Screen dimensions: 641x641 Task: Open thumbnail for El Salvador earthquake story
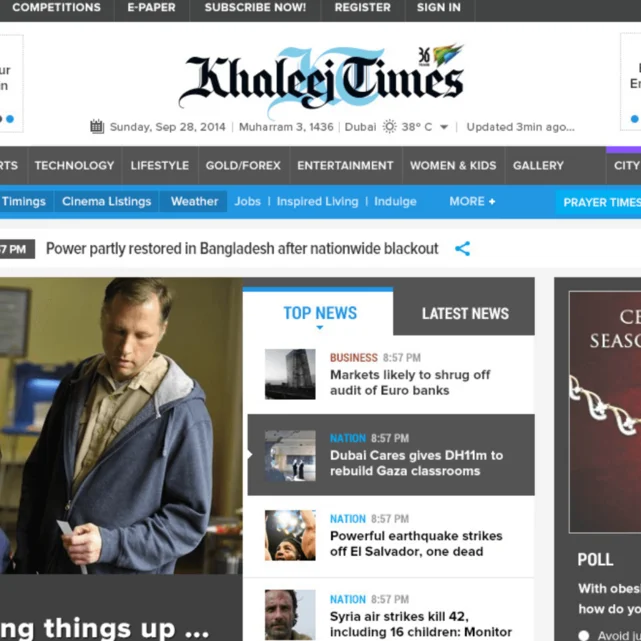click(x=290, y=535)
